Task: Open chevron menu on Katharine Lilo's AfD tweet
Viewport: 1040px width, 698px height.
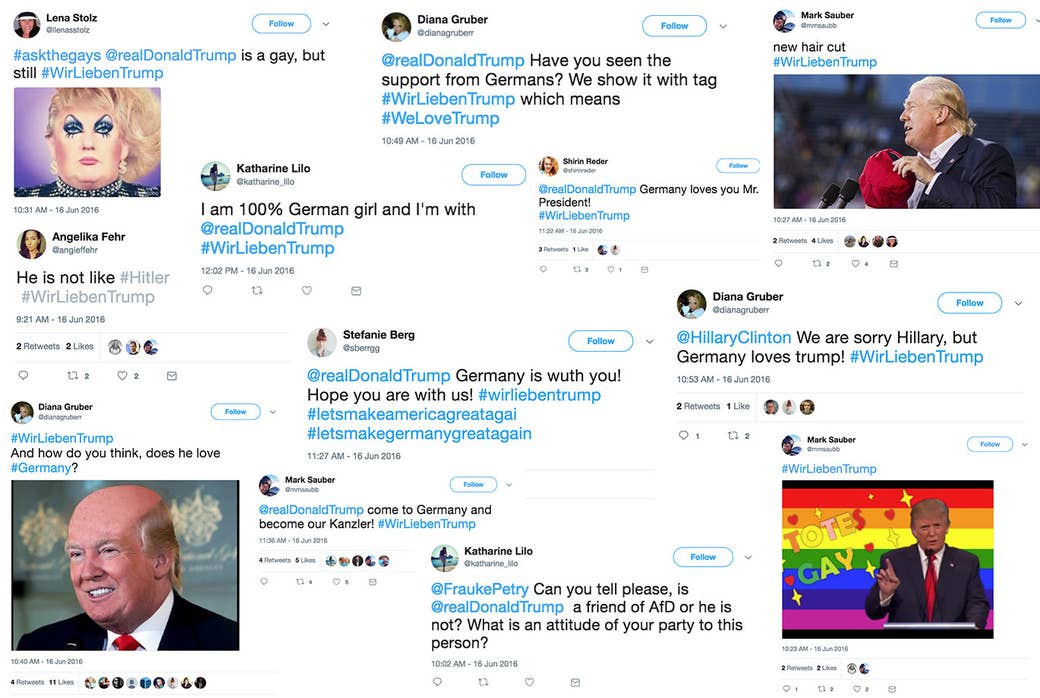Action: pyautogui.click(x=748, y=557)
